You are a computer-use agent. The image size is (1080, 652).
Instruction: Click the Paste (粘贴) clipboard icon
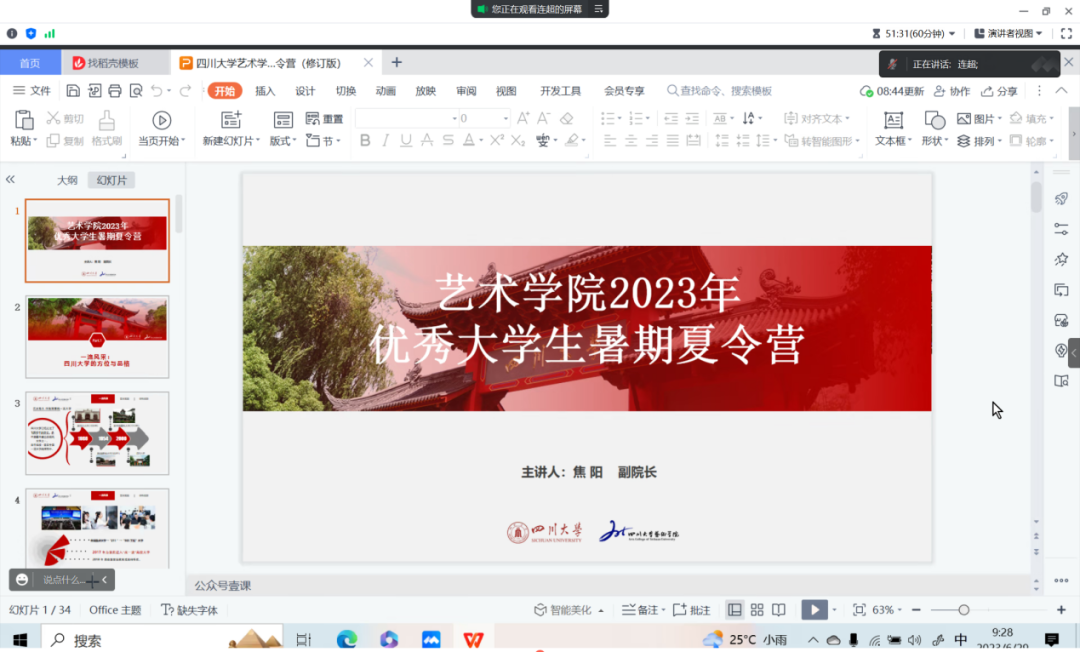pyautogui.click(x=23, y=120)
